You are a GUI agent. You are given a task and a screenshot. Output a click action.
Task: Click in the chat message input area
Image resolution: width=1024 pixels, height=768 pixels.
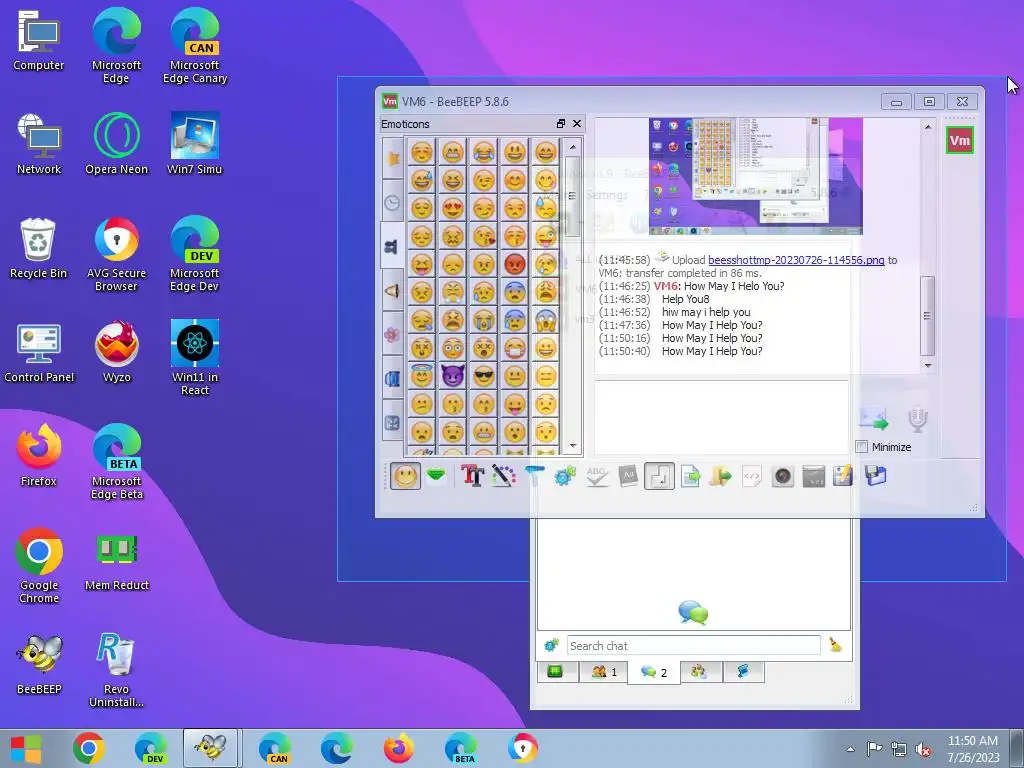tap(722, 417)
